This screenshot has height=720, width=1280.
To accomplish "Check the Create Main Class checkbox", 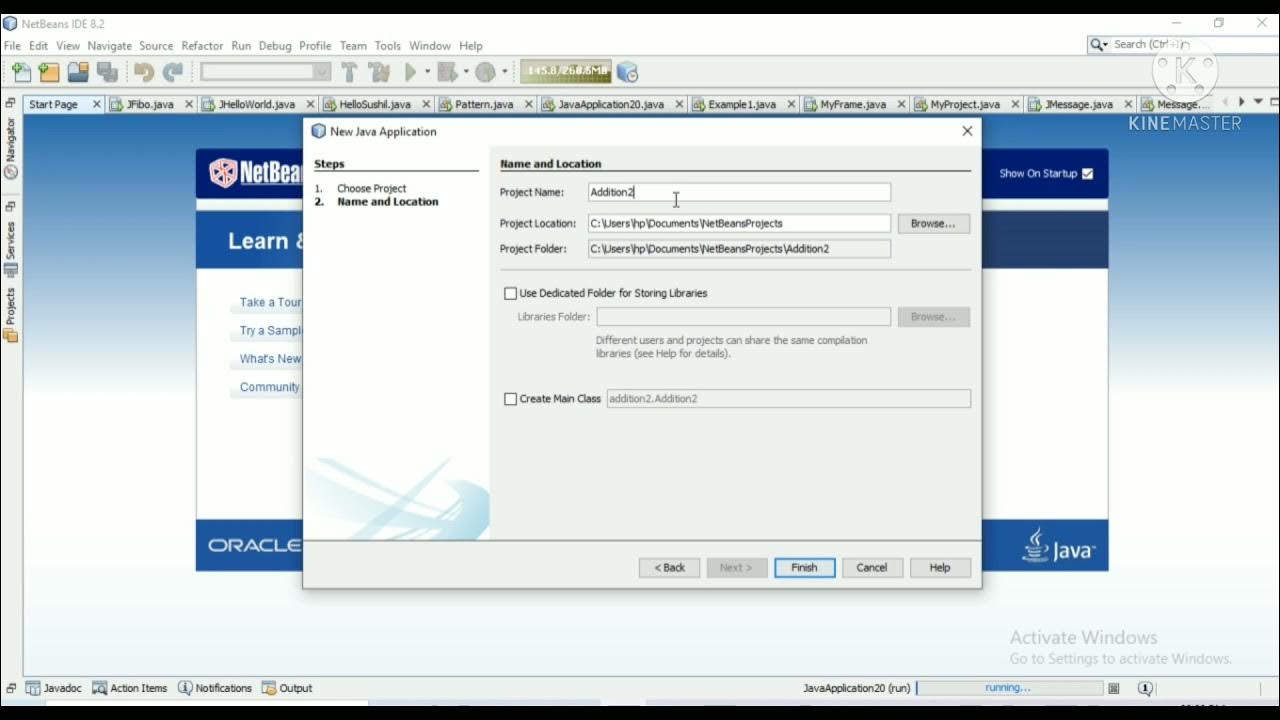I will coord(511,399).
